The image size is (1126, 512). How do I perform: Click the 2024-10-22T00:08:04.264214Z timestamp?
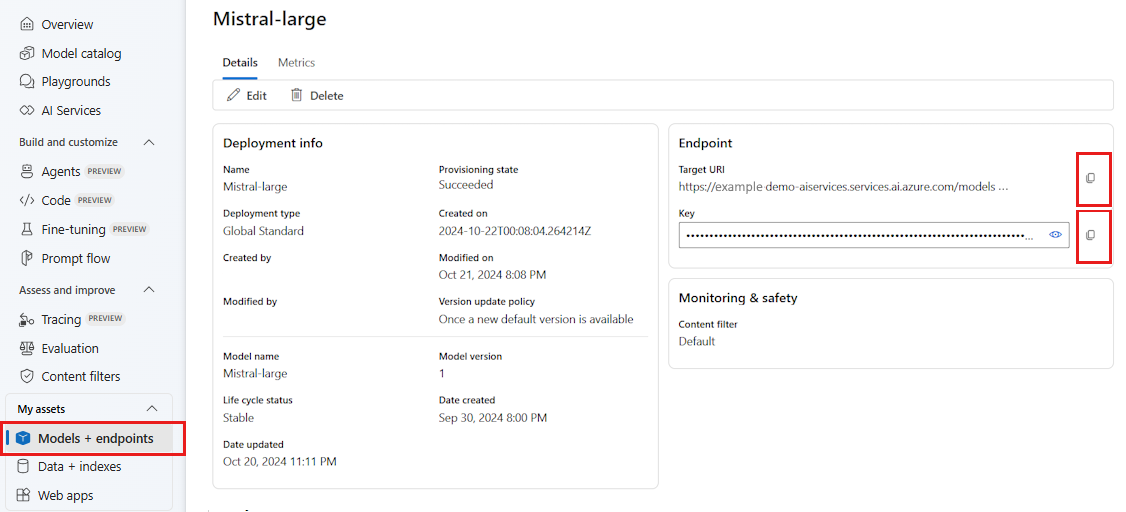514,231
